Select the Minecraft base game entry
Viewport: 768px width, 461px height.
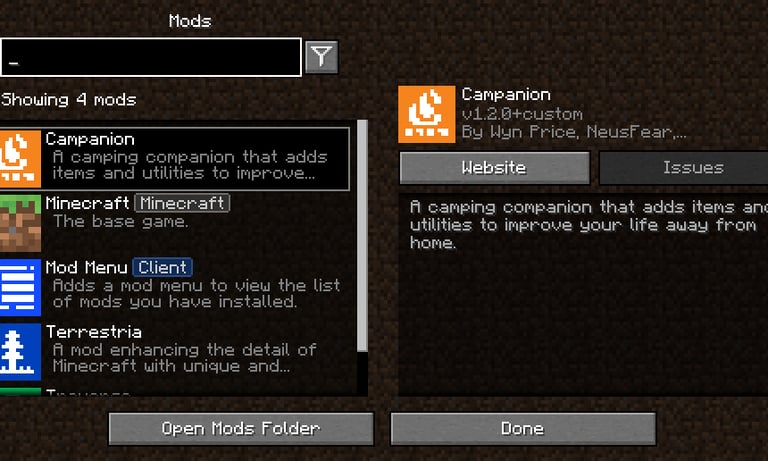point(175,223)
